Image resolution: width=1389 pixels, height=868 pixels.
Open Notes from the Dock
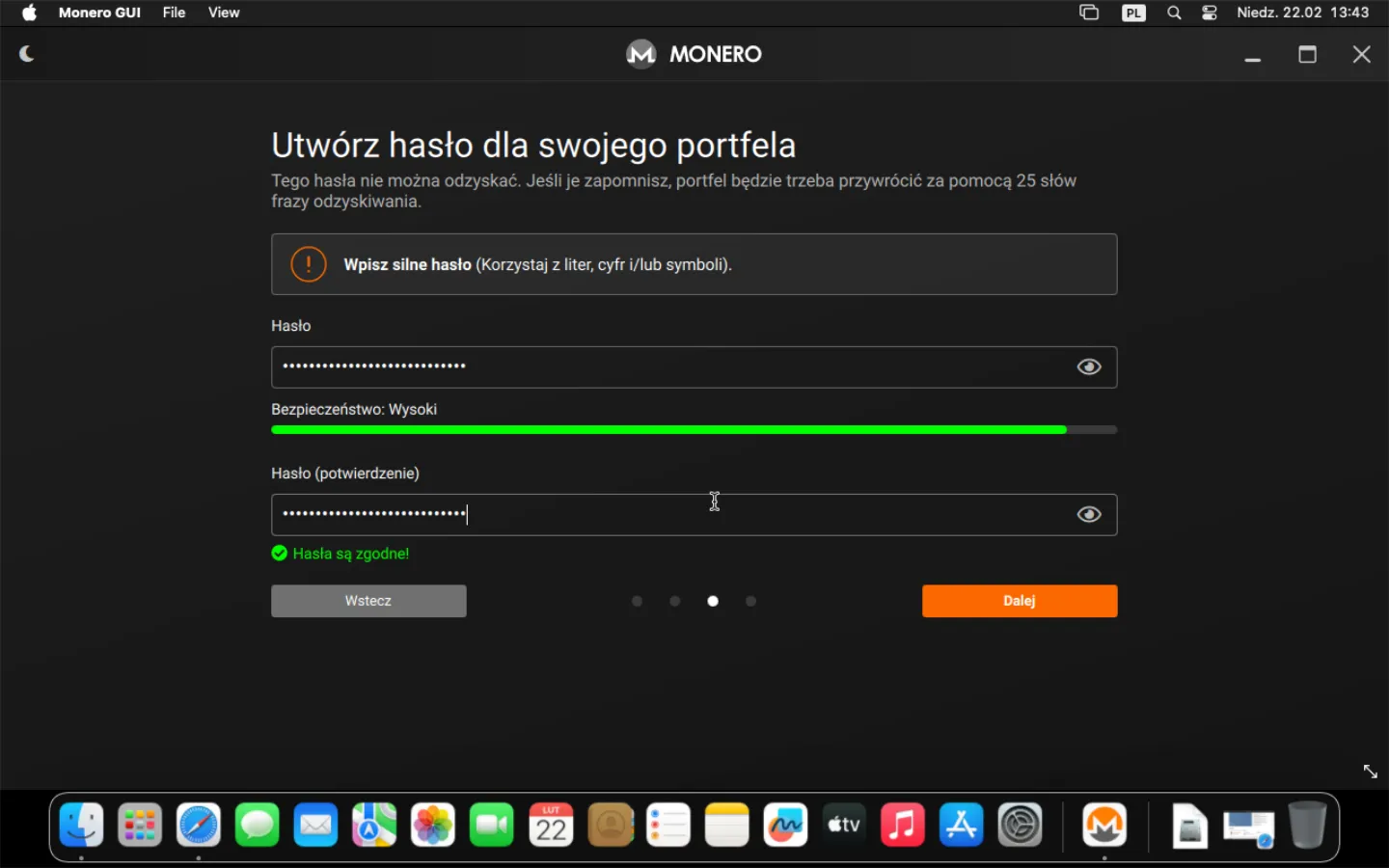tap(727, 826)
